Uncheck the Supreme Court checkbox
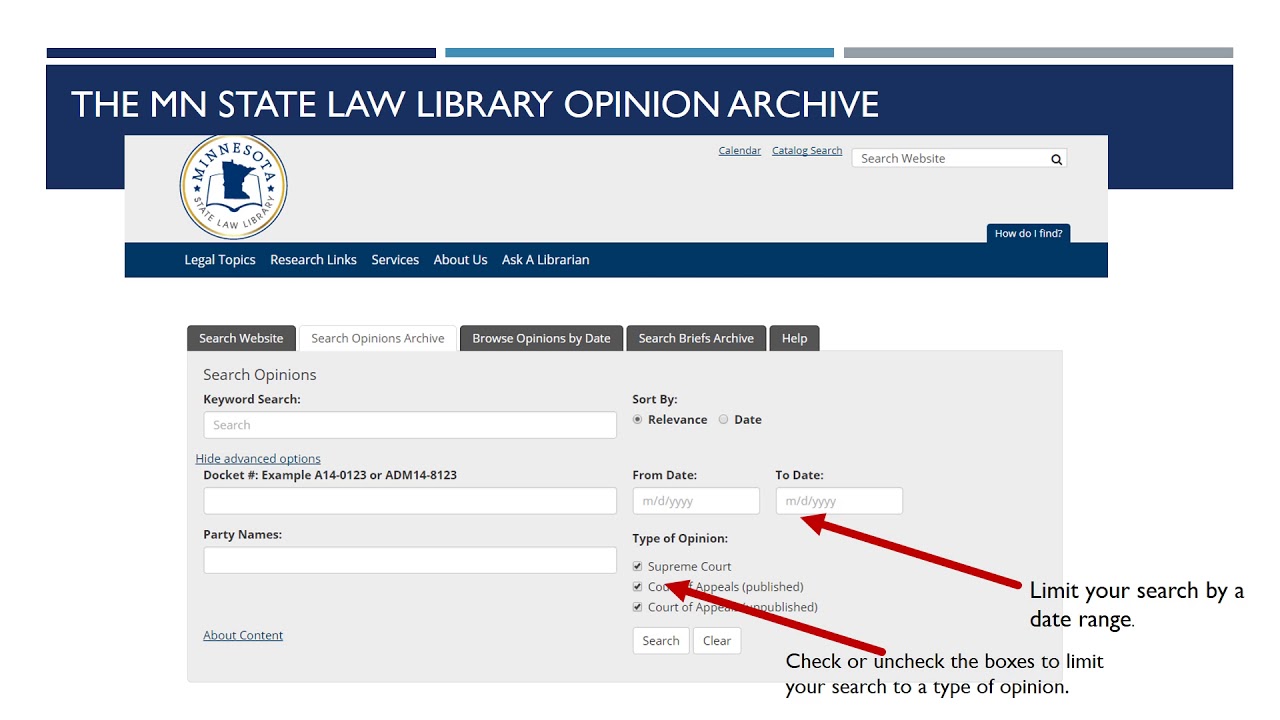 (x=638, y=566)
